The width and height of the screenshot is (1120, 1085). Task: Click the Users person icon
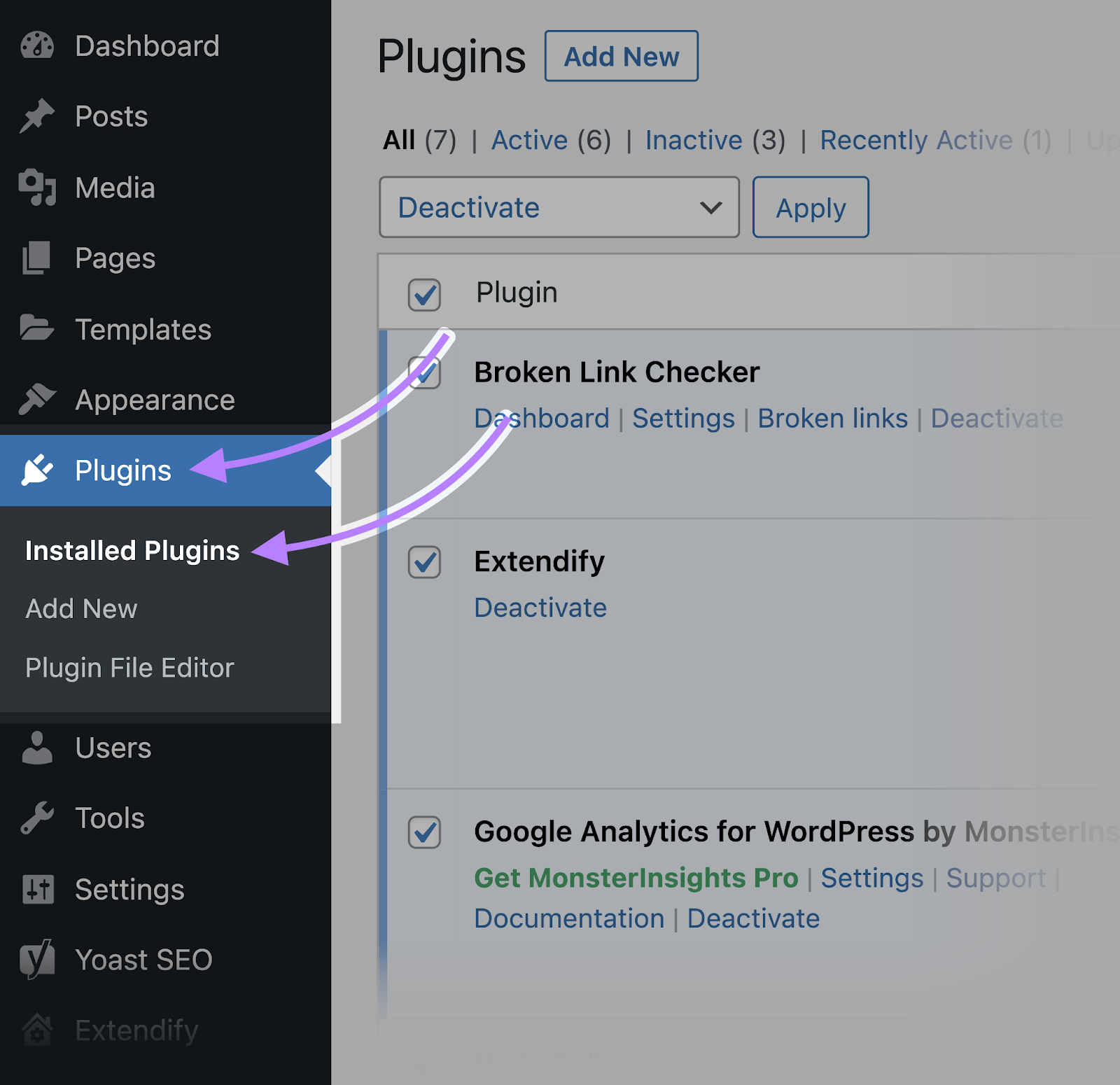pyautogui.click(x=37, y=748)
